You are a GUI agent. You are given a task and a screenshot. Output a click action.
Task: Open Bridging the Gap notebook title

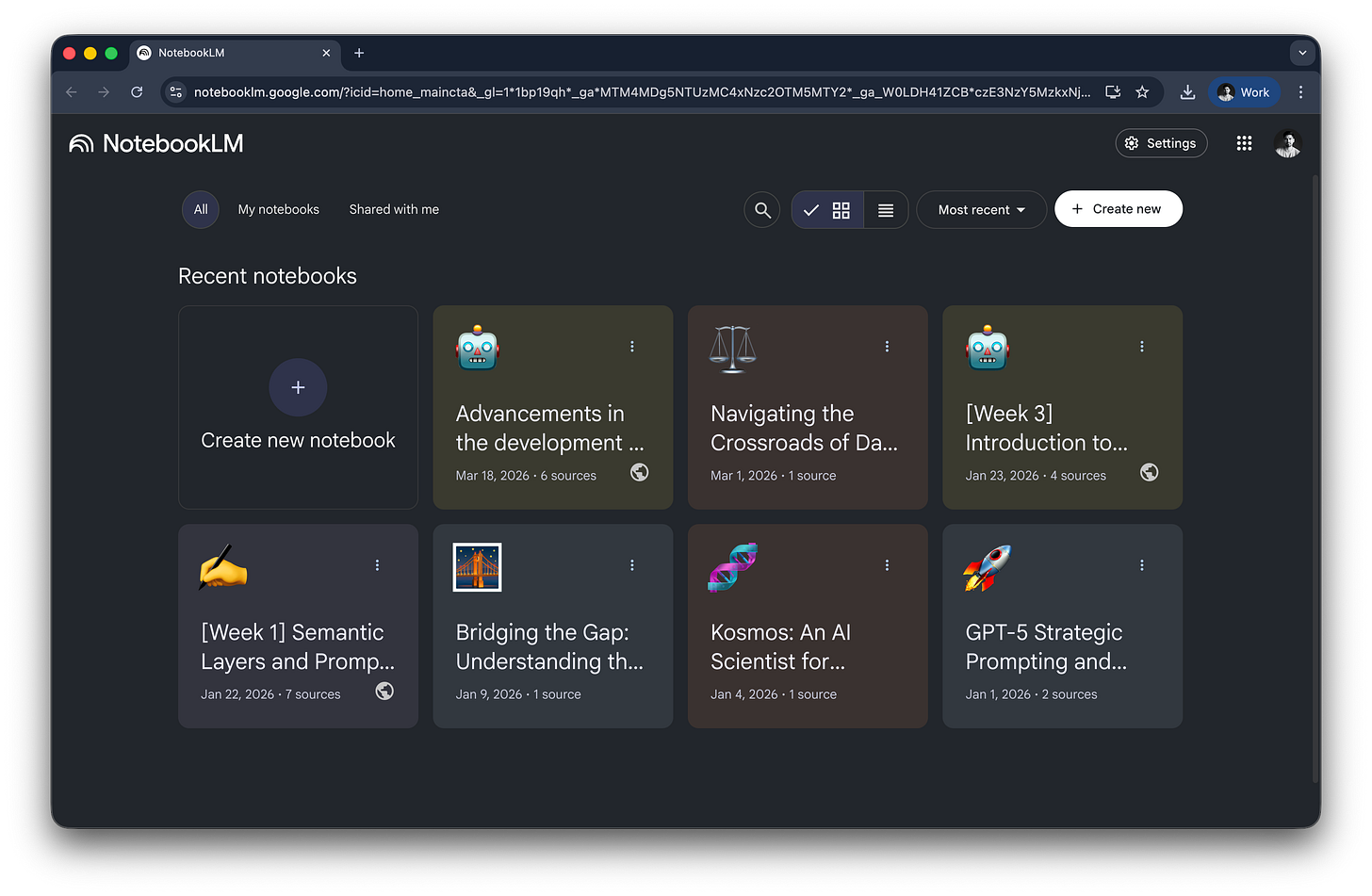point(549,646)
